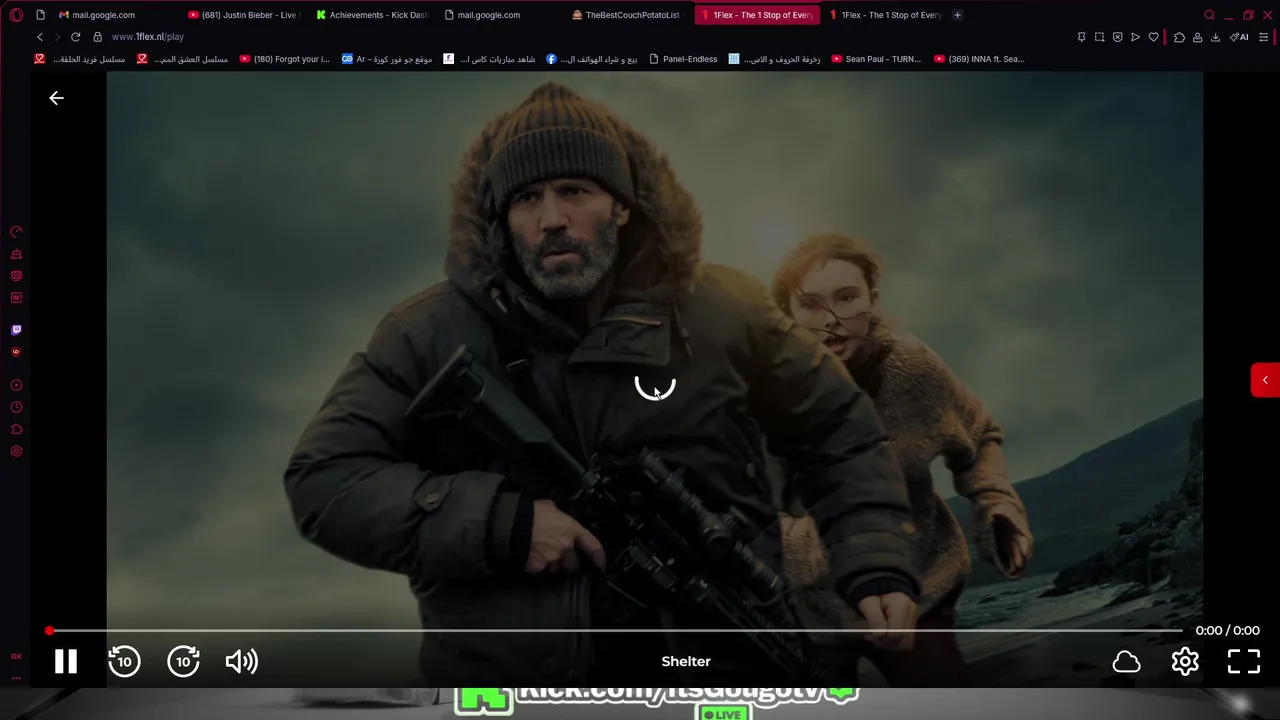The width and height of the screenshot is (1280, 720).
Task: Expand the red side panel chevron
Action: [1265, 380]
